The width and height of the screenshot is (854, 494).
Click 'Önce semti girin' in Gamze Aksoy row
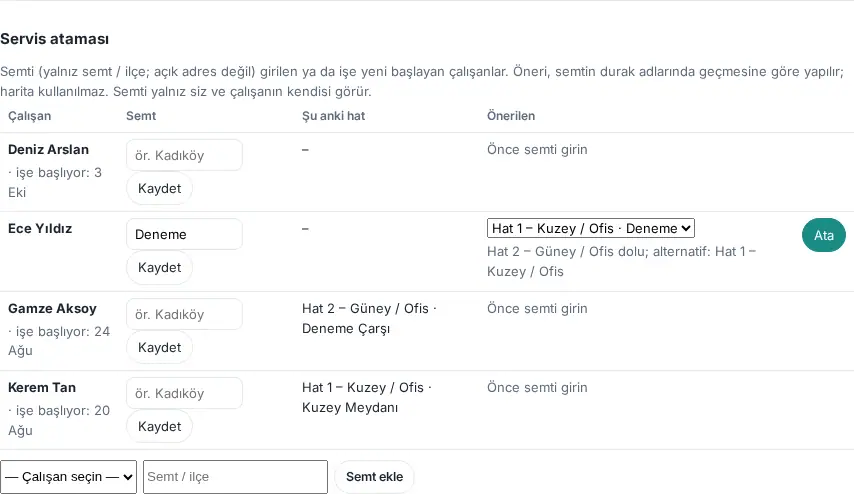click(537, 309)
